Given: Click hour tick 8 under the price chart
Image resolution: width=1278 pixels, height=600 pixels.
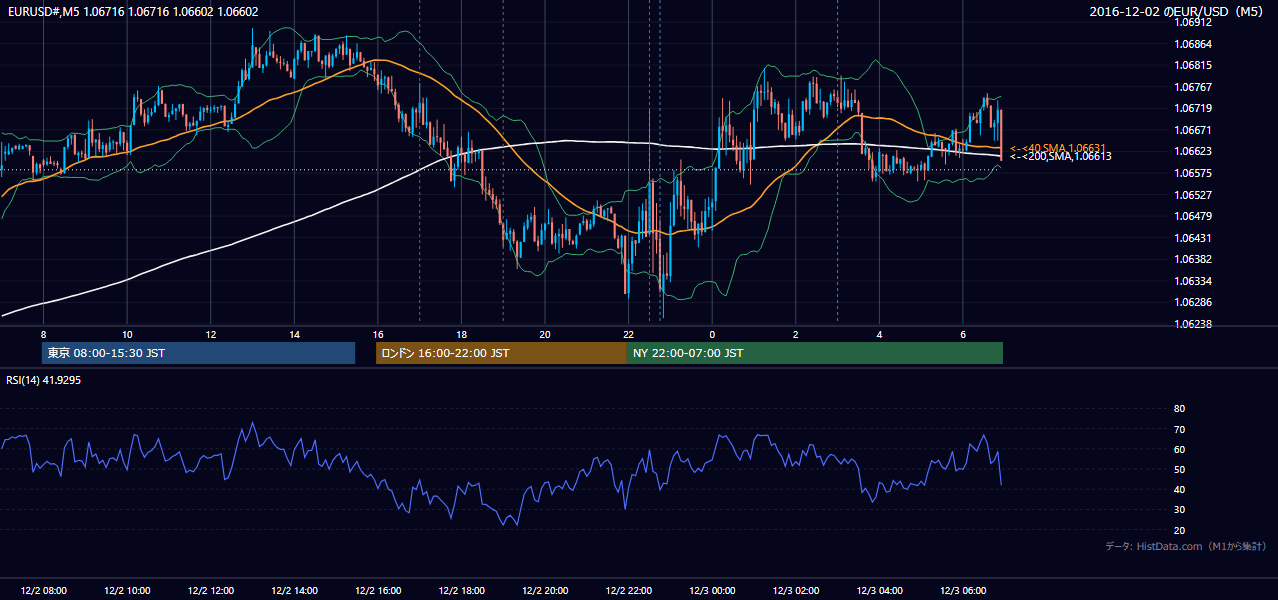Looking at the screenshot, I should coord(43,334).
